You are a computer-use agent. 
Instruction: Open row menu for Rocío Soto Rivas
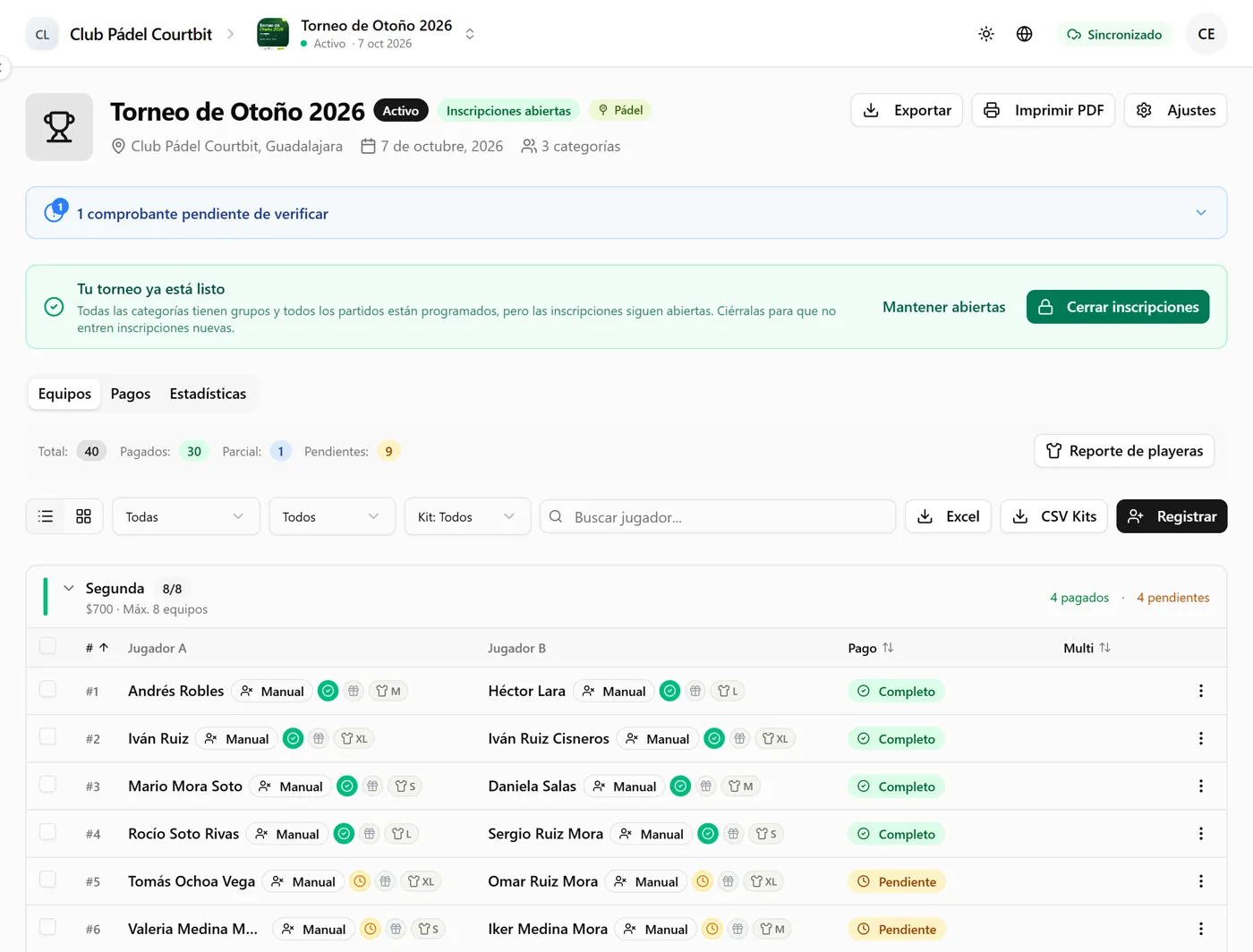[1201, 834]
